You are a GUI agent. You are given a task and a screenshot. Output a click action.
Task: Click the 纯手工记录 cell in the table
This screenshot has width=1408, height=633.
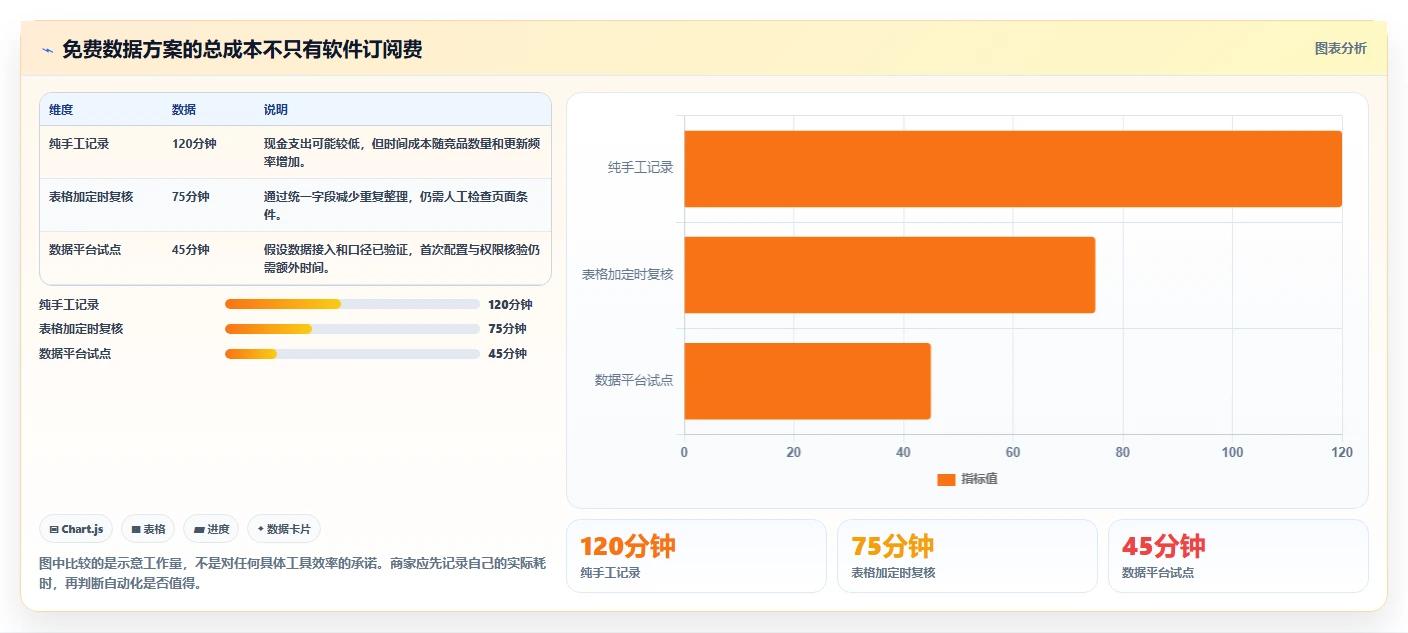pyautogui.click(x=79, y=144)
